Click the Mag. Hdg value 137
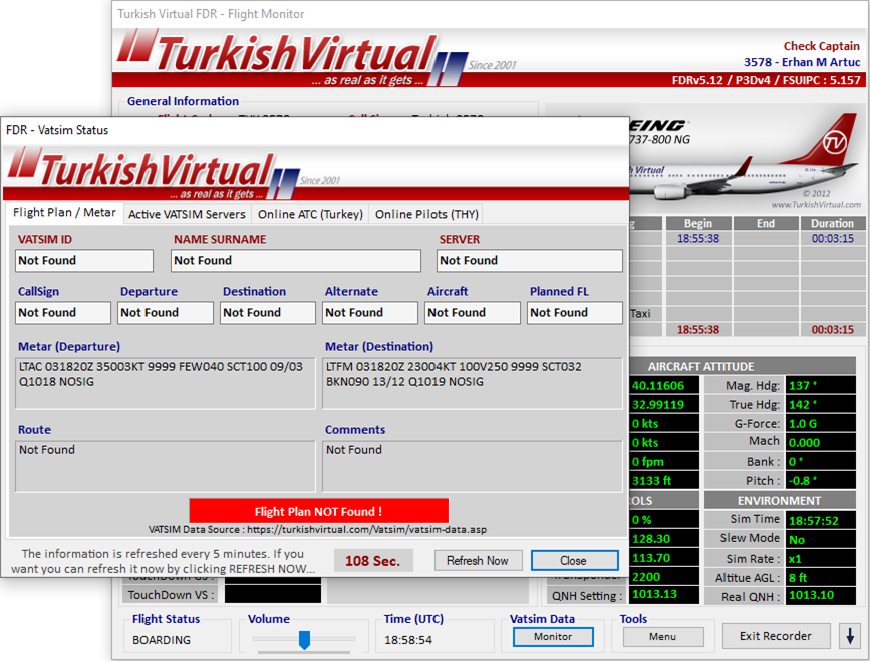Screen dimensions: 870x662 click(x=821, y=386)
